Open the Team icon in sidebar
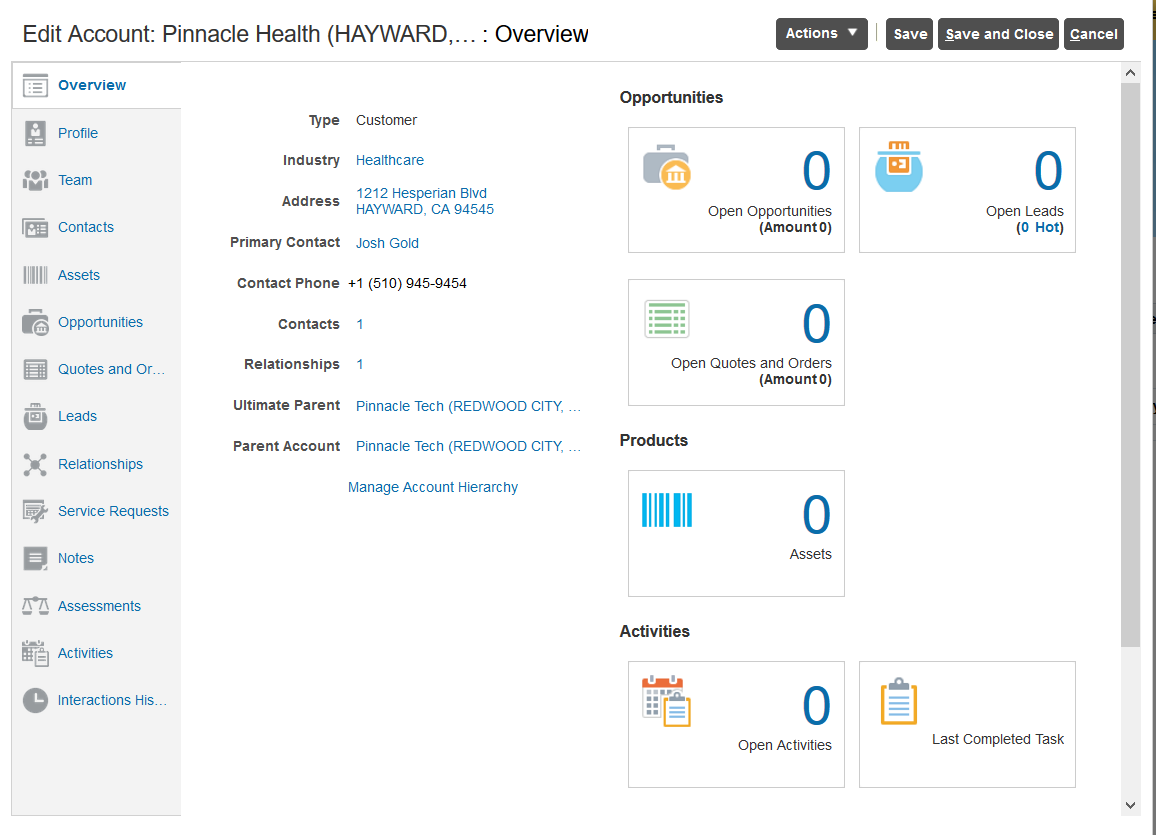 (35, 181)
